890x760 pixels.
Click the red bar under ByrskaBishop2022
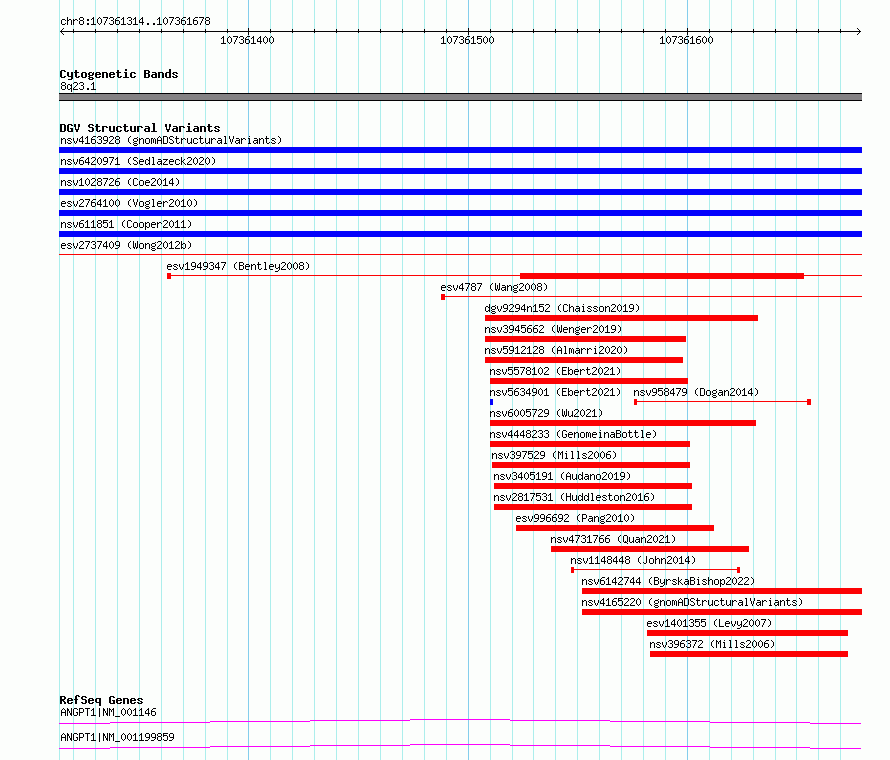click(x=722, y=591)
